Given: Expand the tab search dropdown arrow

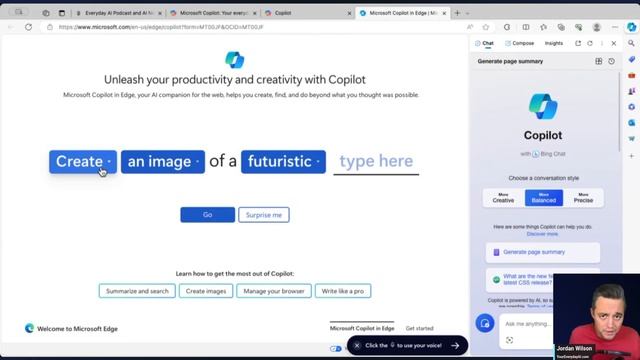Looking at the screenshot, I should pos(467,13).
